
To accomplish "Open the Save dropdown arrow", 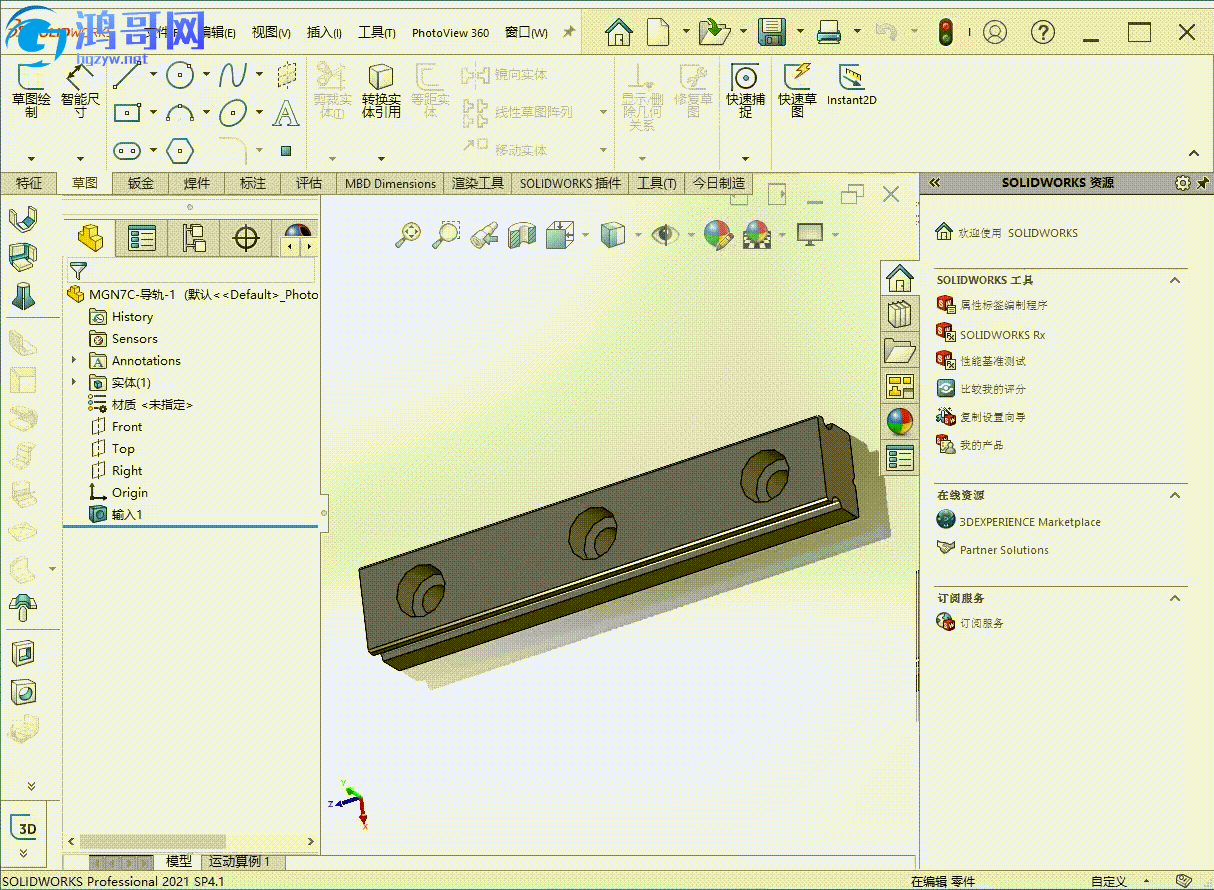I will click(800, 32).
